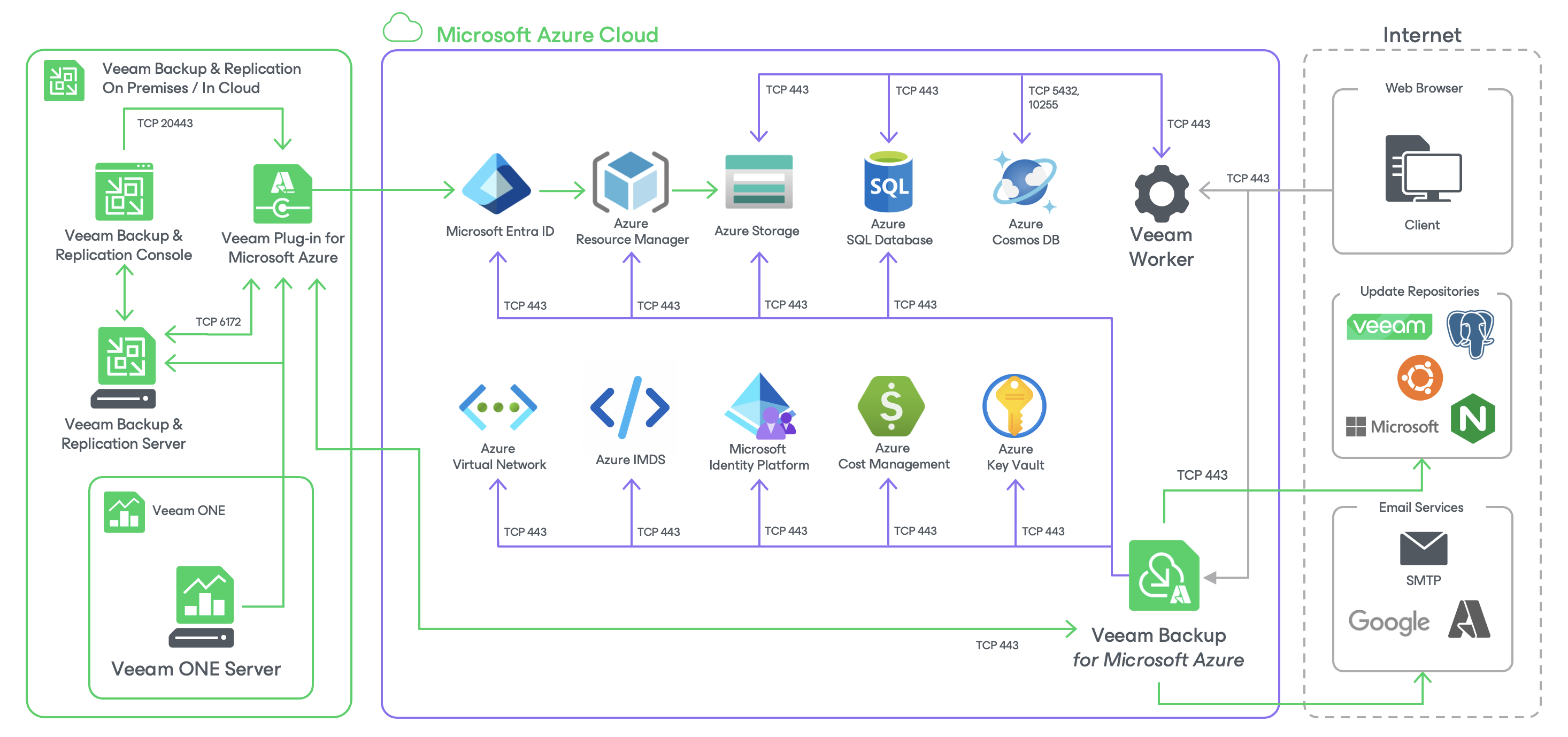Select the Azure SQL Database icon
Image resolution: width=1568 pixels, height=737 pixels.
click(x=888, y=182)
